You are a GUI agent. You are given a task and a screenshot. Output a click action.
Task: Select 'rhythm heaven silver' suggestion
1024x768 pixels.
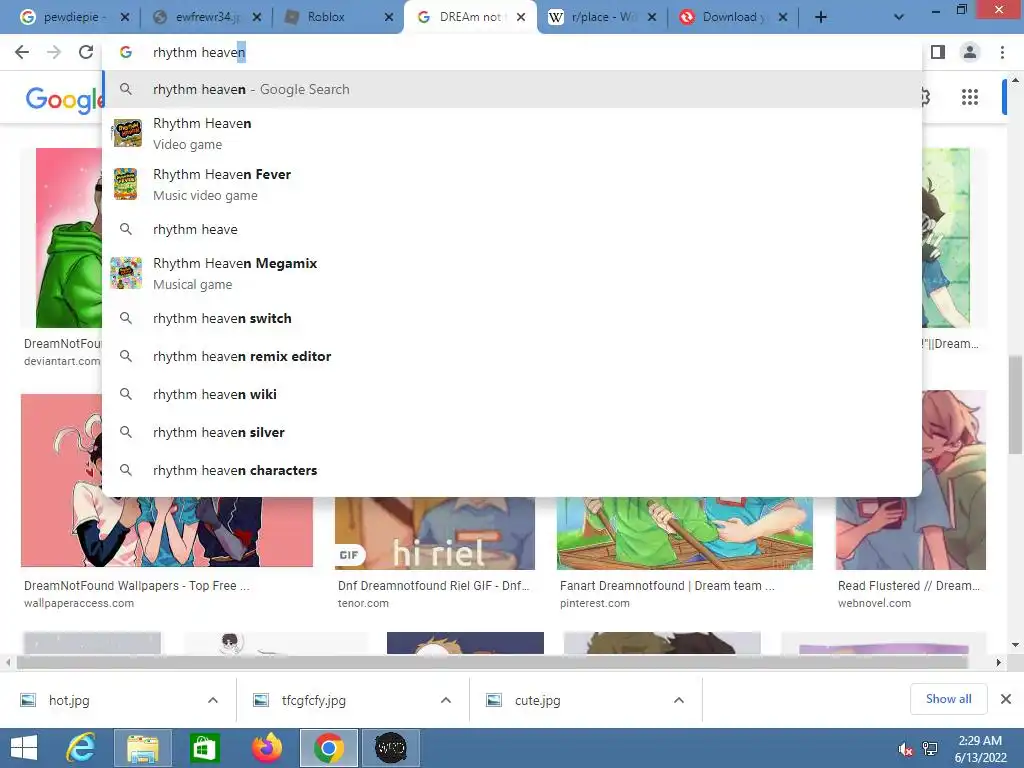(513, 432)
